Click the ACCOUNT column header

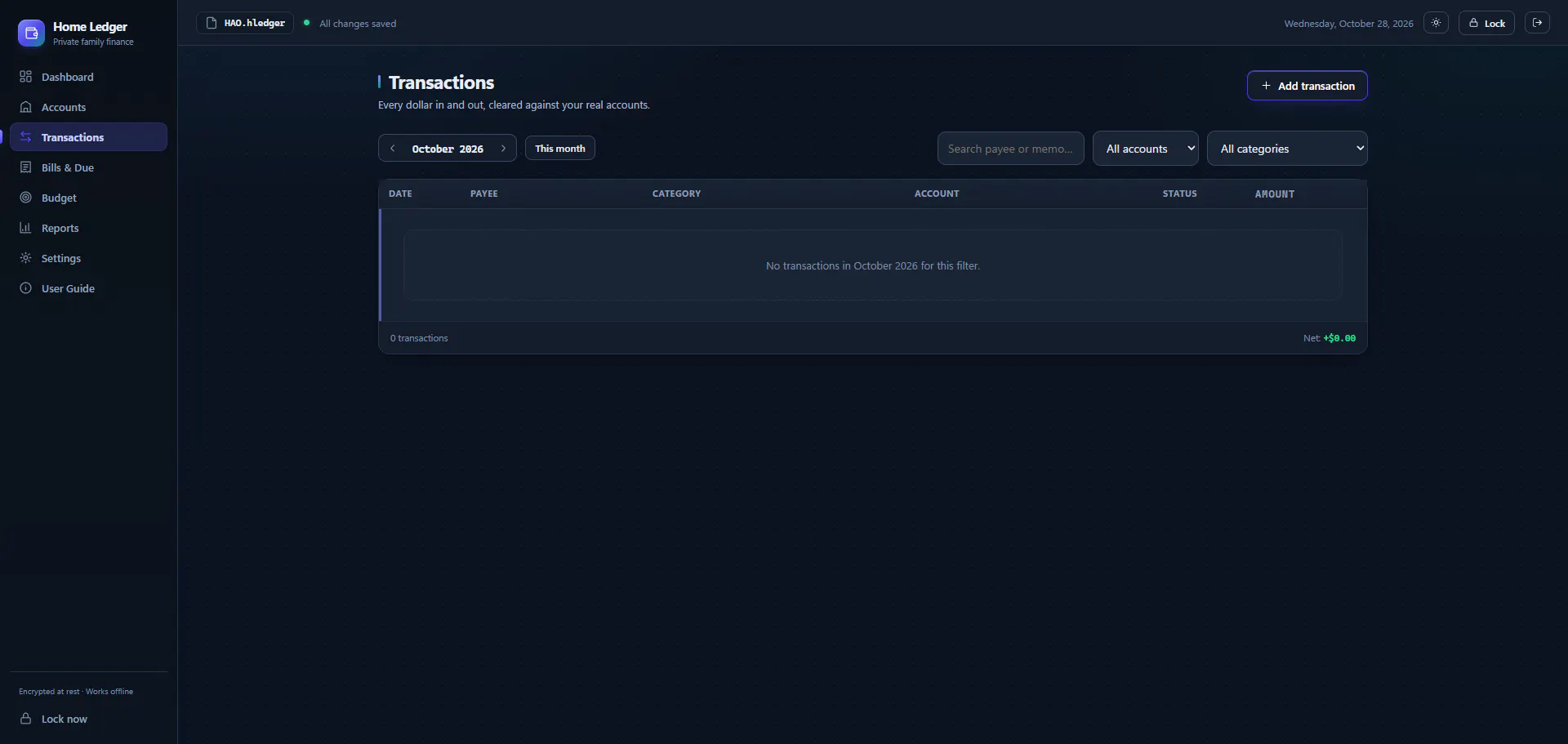pos(937,194)
